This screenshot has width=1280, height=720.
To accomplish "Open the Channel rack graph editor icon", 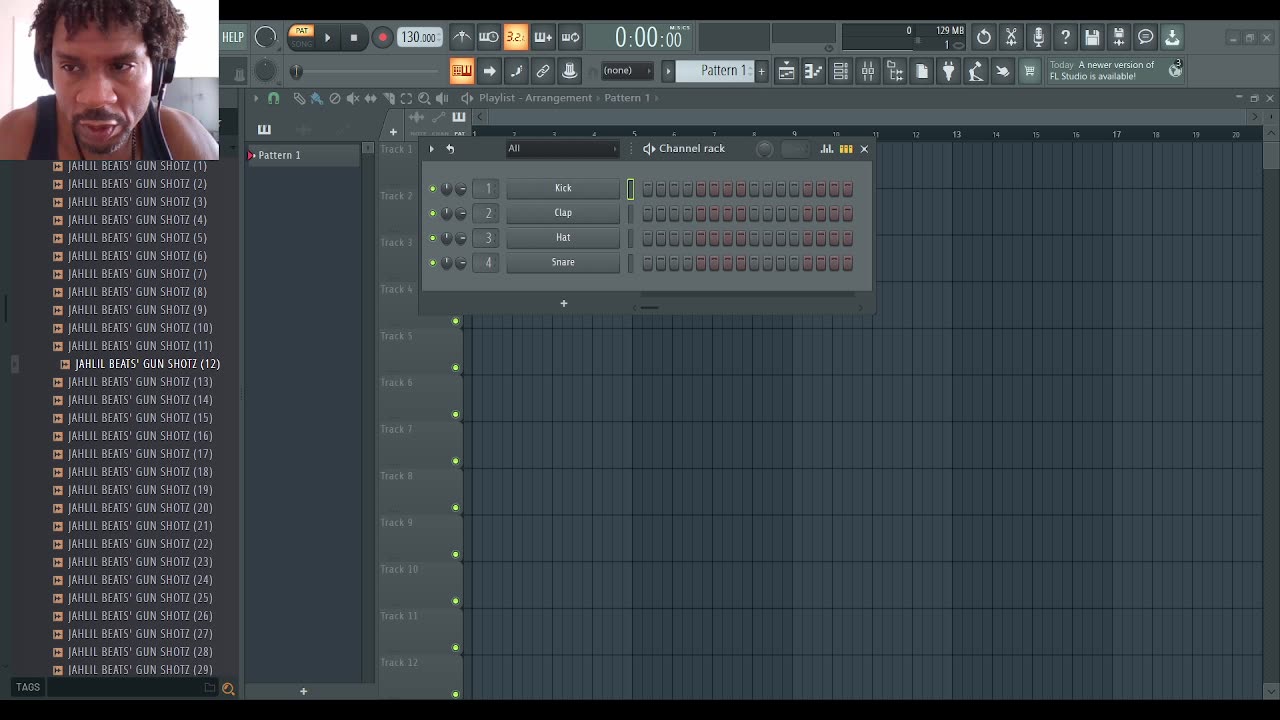I will [x=827, y=149].
